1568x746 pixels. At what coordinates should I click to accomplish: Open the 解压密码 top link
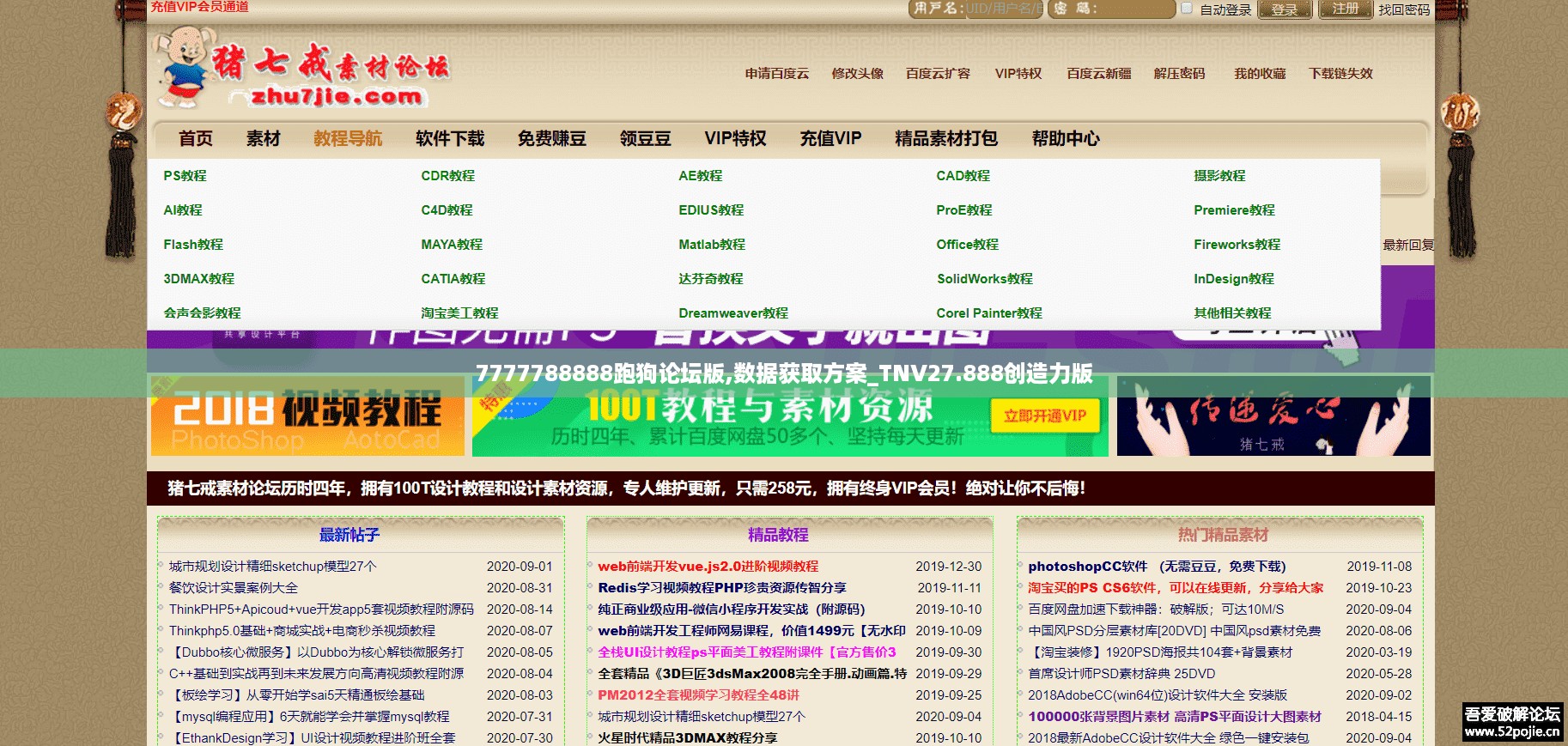(1179, 74)
